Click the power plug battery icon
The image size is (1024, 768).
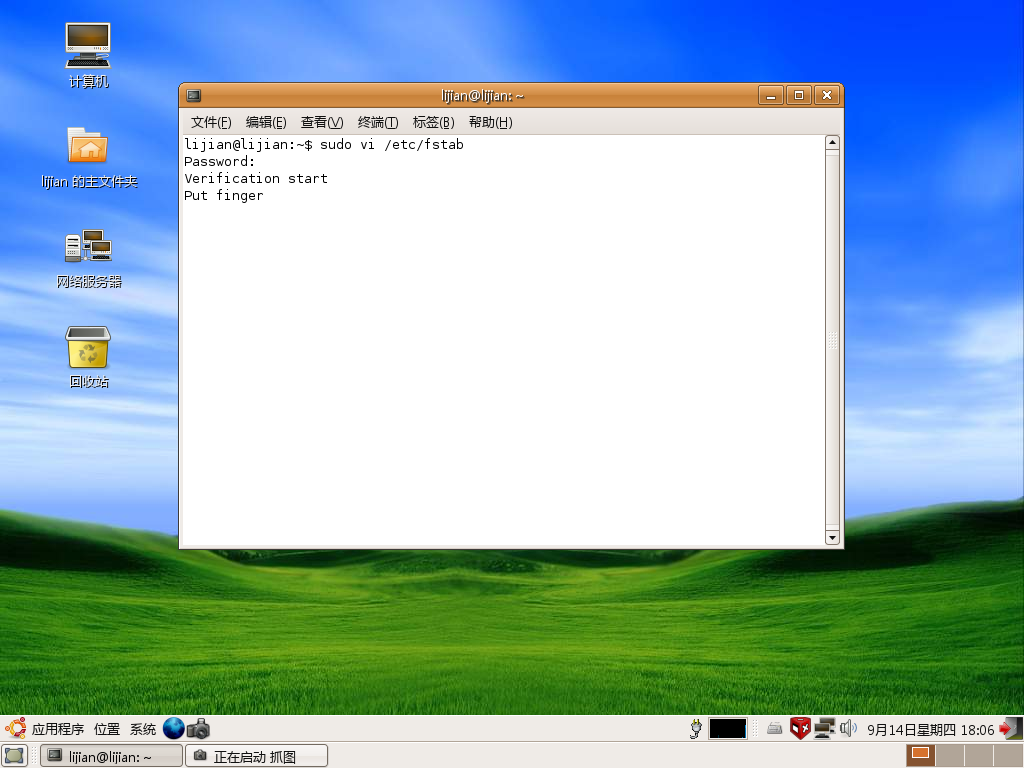[x=696, y=728]
